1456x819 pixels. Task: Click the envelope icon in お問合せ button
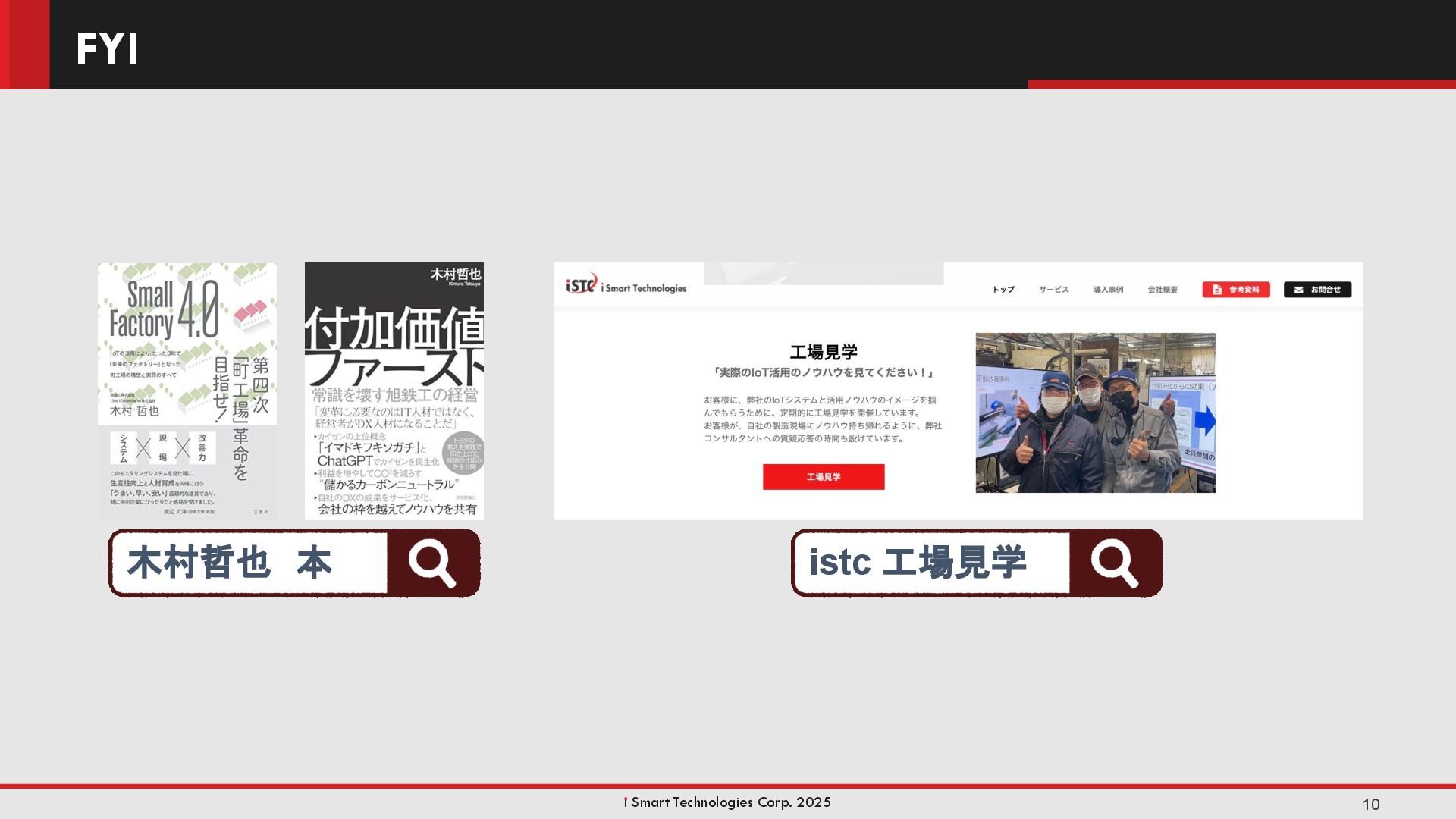[x=1299, y=290]
